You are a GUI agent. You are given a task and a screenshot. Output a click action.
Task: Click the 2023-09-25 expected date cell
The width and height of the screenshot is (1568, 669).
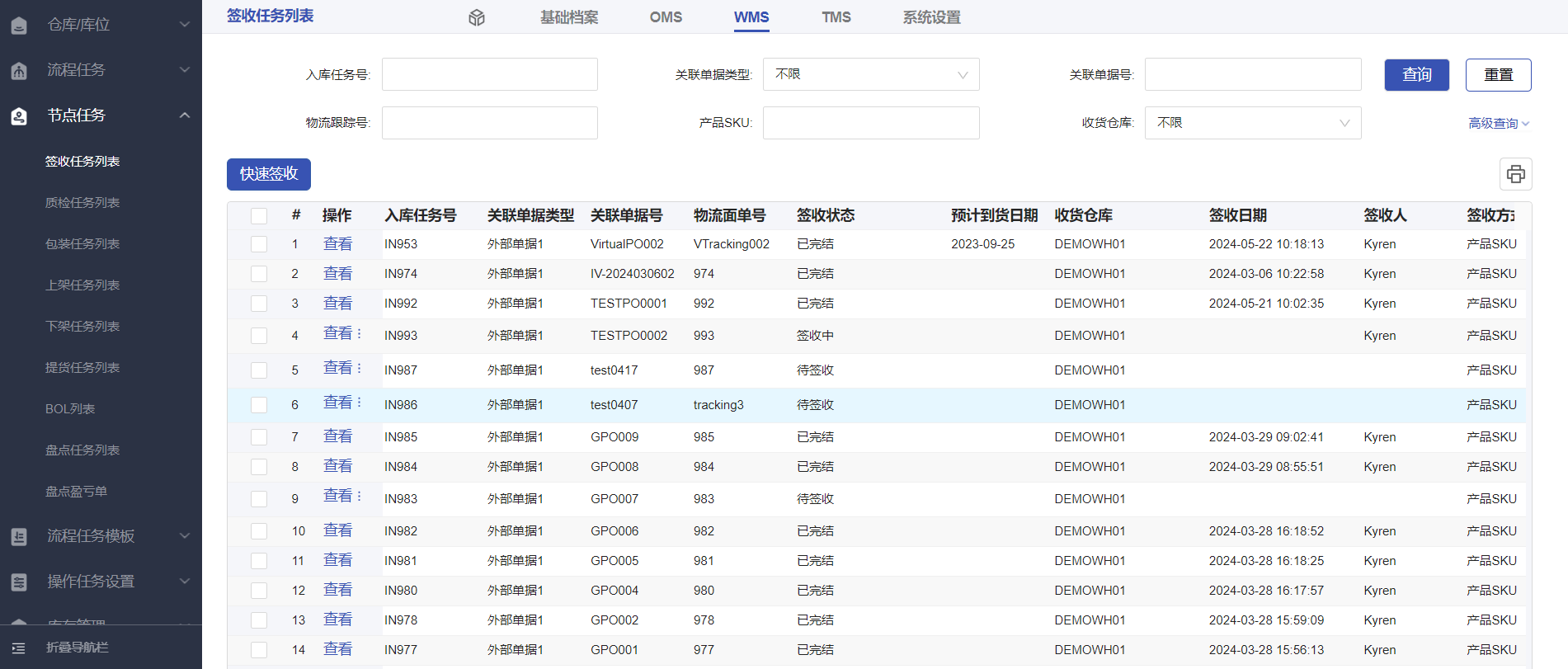[x=983, y=244]
